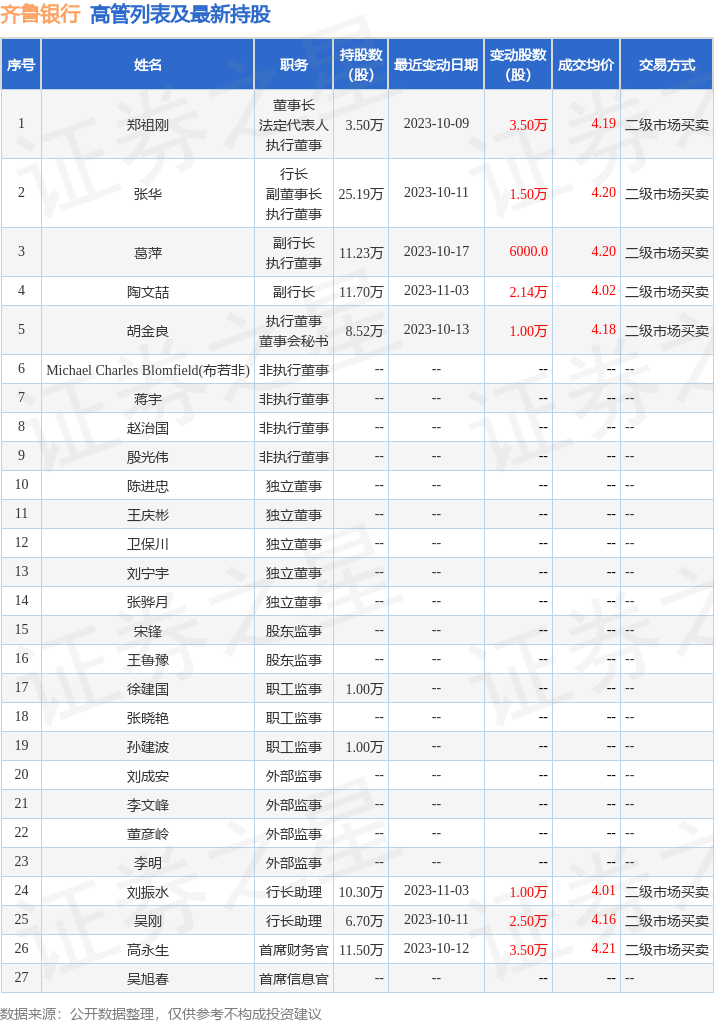Click the name 徐建国

click(147, 689)
